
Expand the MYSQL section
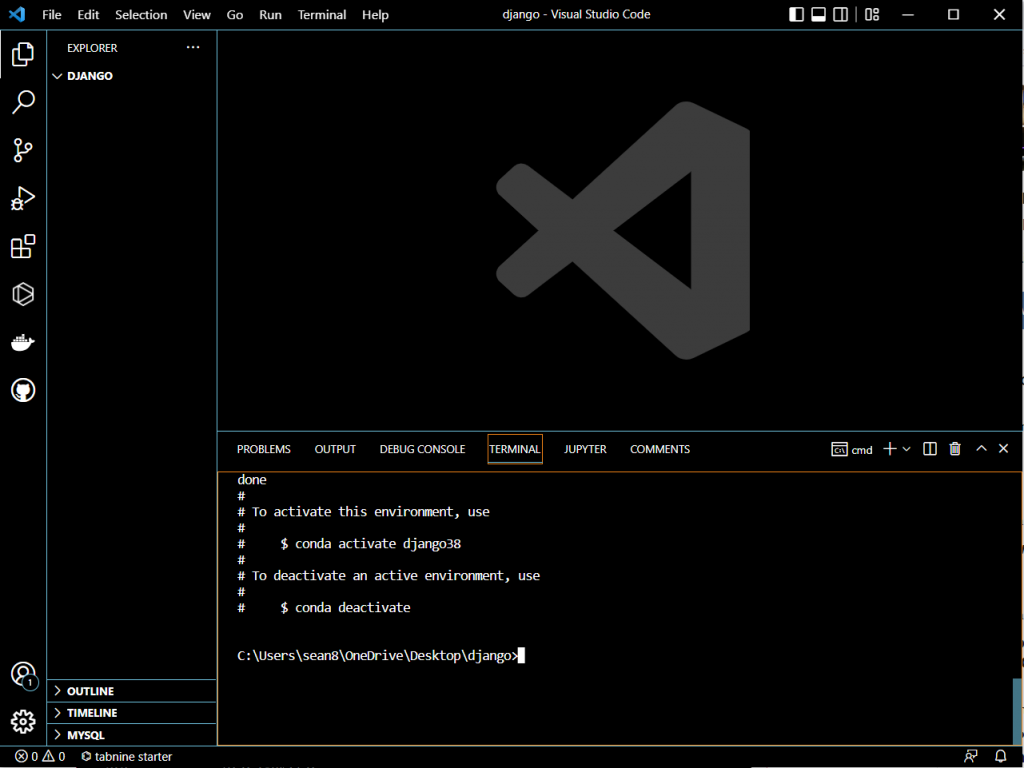coord(131,735)
